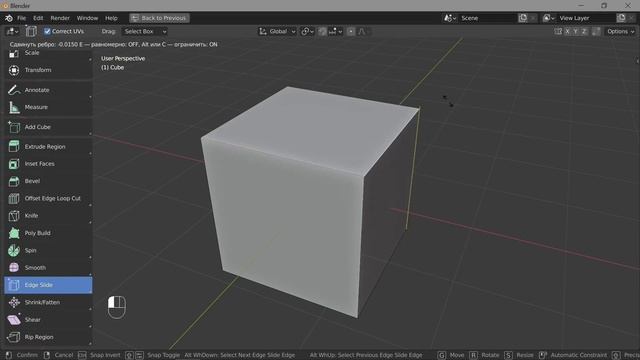Select the Bevel tool

coord(48,181)
